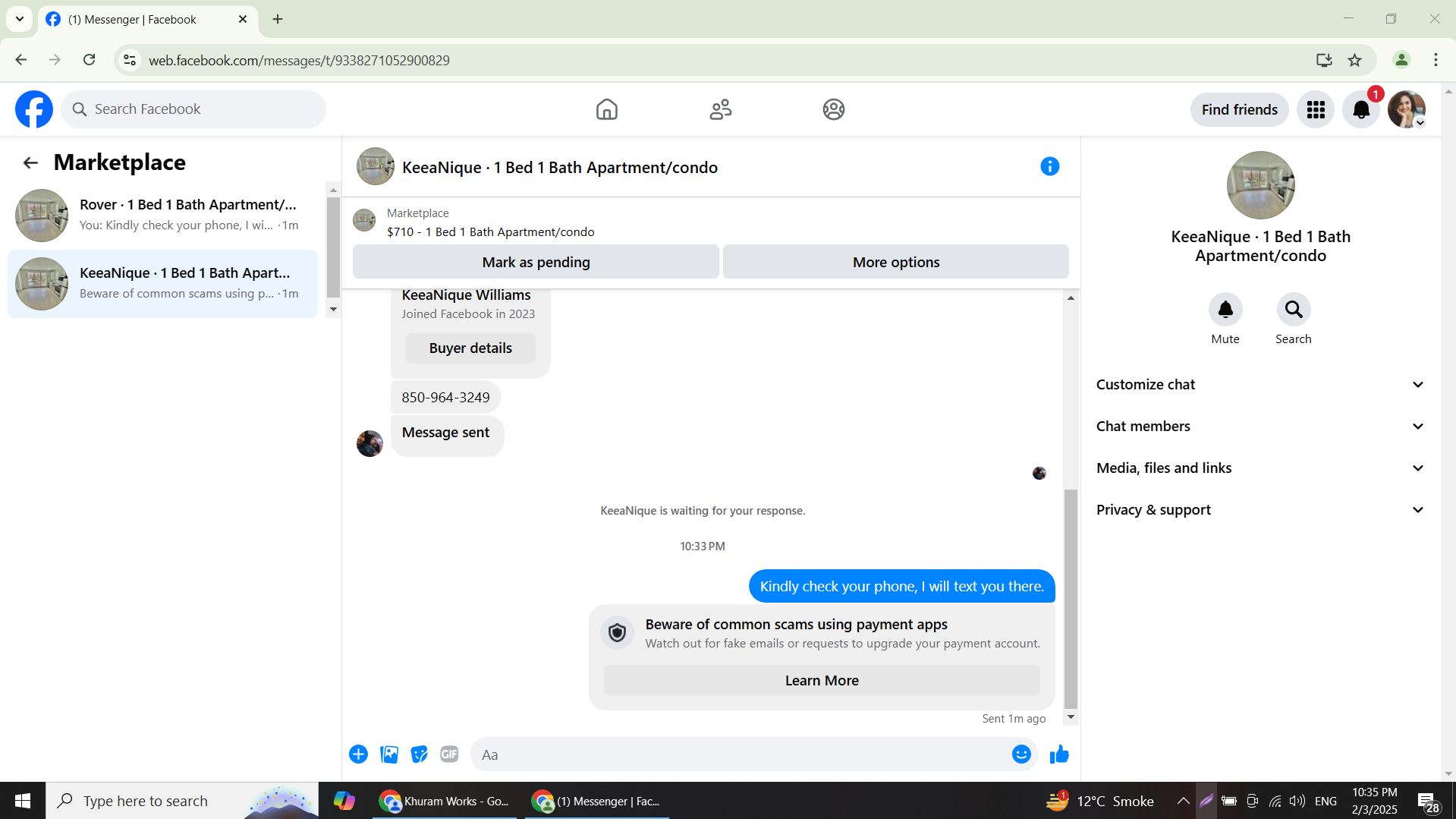The width and height of the screenshot is (1456, 819).
Task: Click the phone number message 850-964-3249
Action: [445, 398]
